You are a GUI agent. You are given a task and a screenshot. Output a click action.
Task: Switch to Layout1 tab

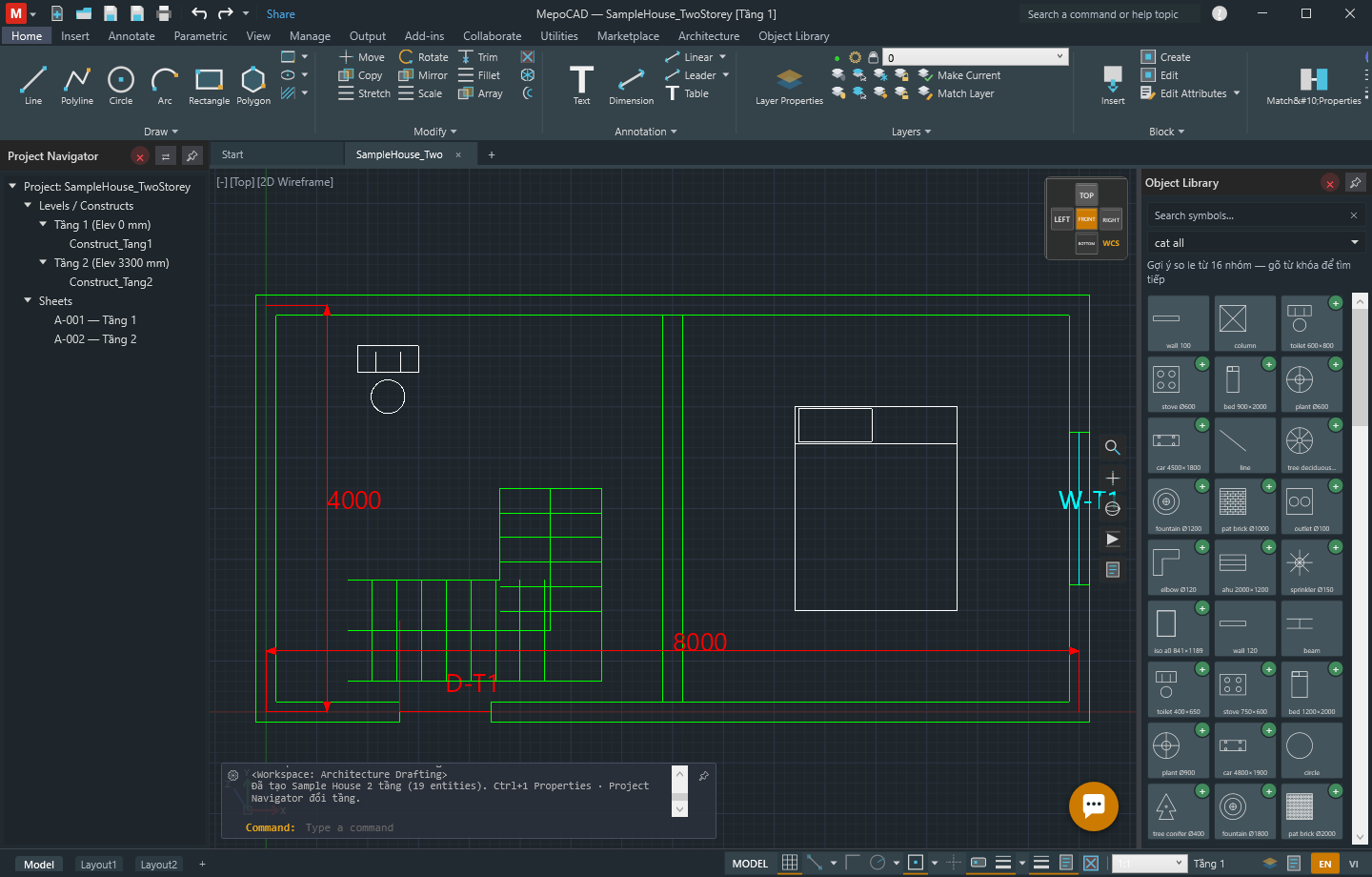98,865
